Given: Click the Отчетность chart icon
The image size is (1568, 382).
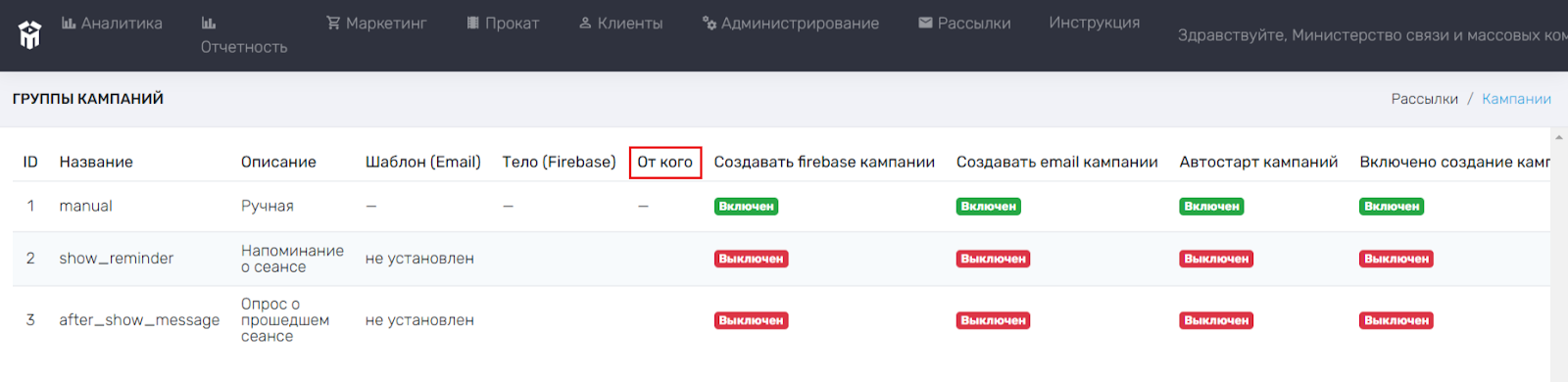Looking at the screenshot, I should click(x=209, y=23).
